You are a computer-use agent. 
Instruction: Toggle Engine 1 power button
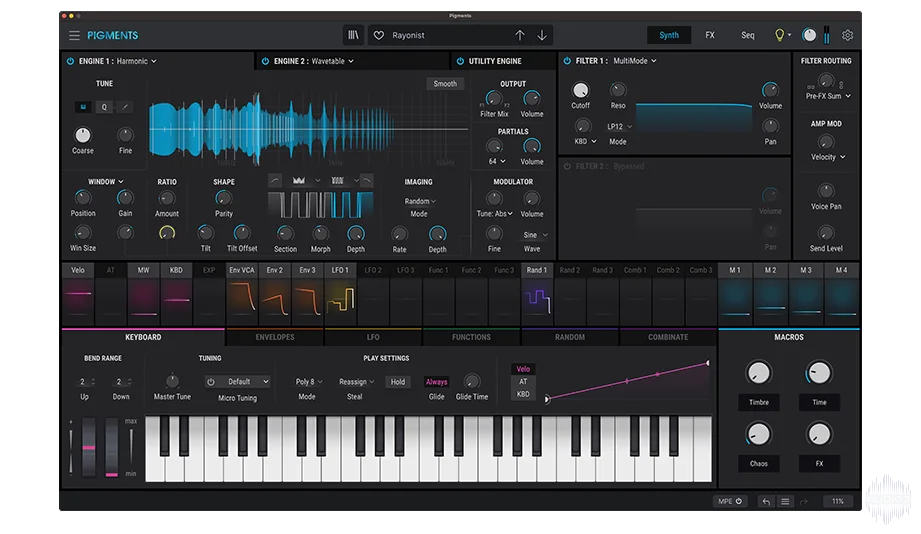pos(70,61)
